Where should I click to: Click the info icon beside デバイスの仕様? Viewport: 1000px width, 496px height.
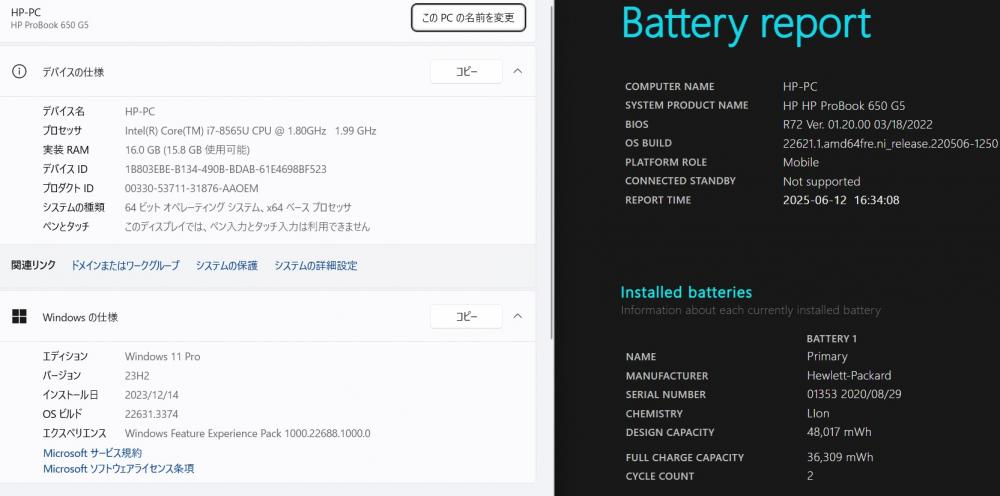[19, 71]
